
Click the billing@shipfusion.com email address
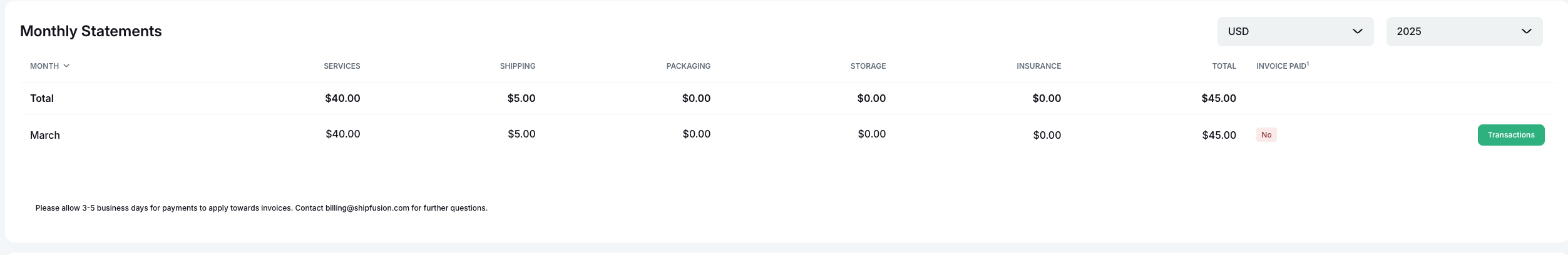[367, 208]
